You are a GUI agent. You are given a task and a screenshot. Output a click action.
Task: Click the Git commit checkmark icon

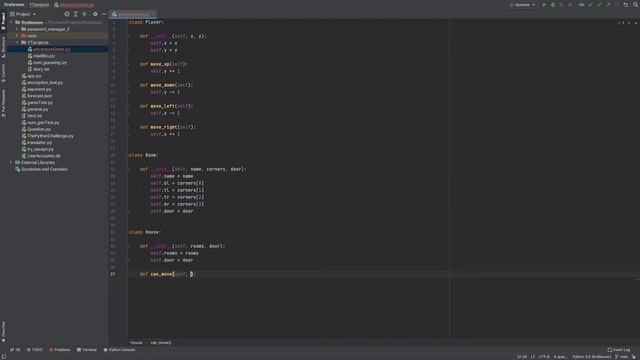pyautogui.click(x=599, y=5)
